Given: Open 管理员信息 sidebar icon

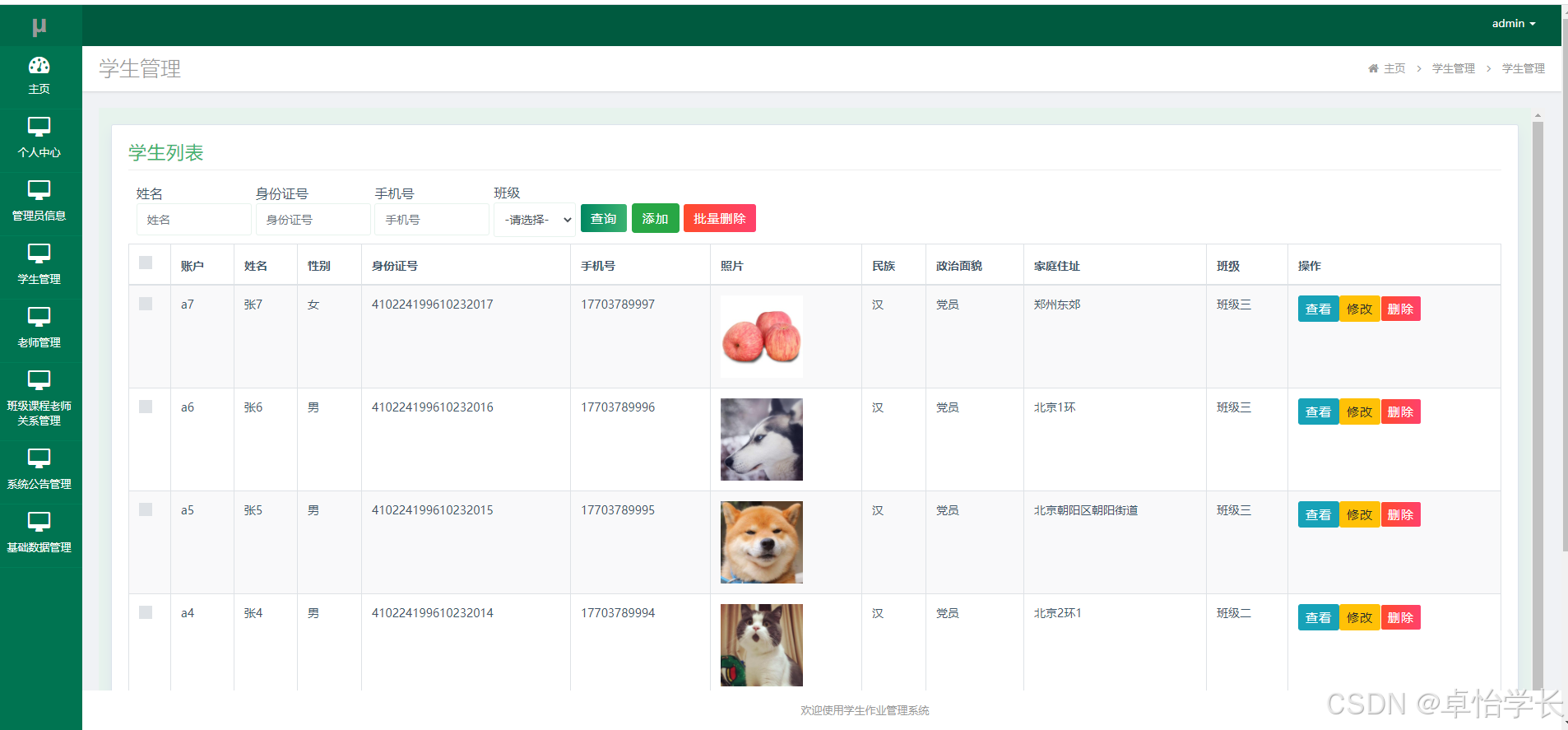Looking at the screenshot, I should 39,191.
